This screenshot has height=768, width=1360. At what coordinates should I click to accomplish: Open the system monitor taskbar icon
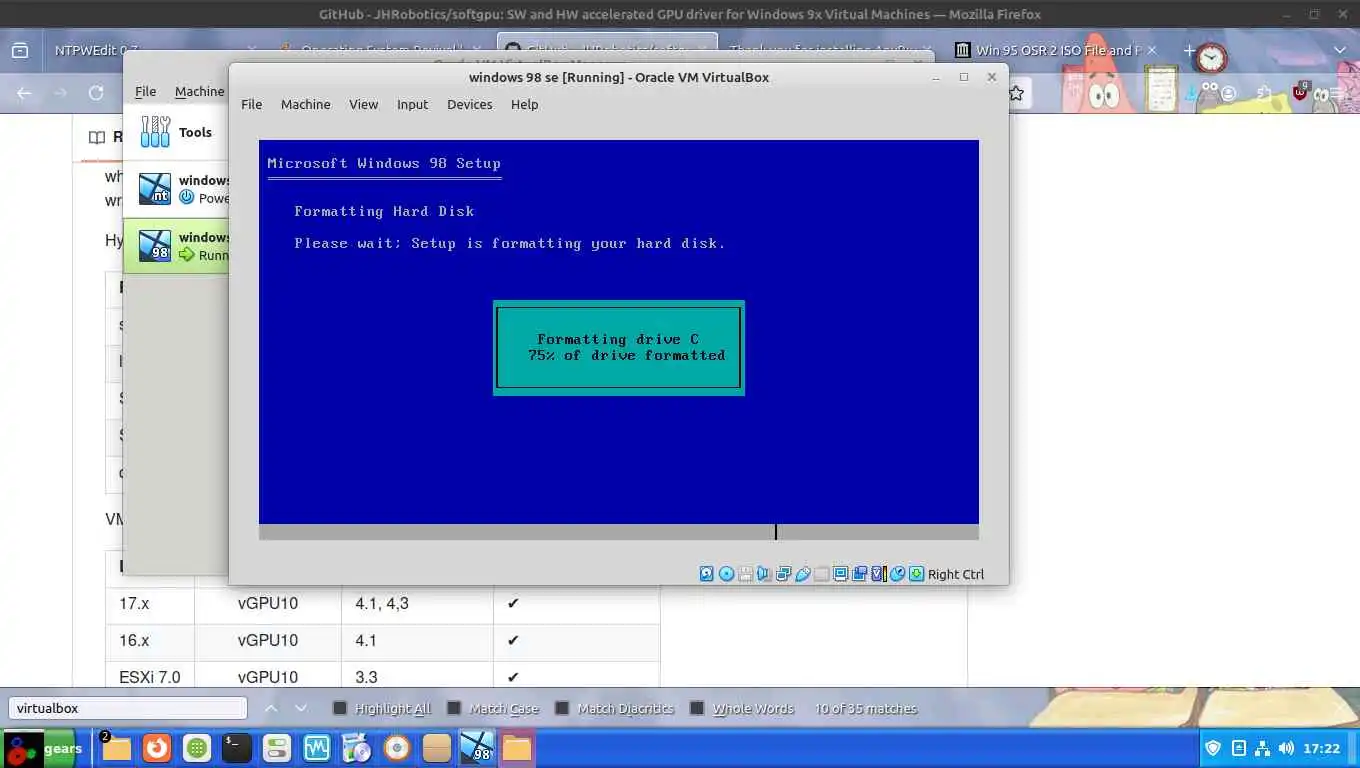tap(317, 748)
